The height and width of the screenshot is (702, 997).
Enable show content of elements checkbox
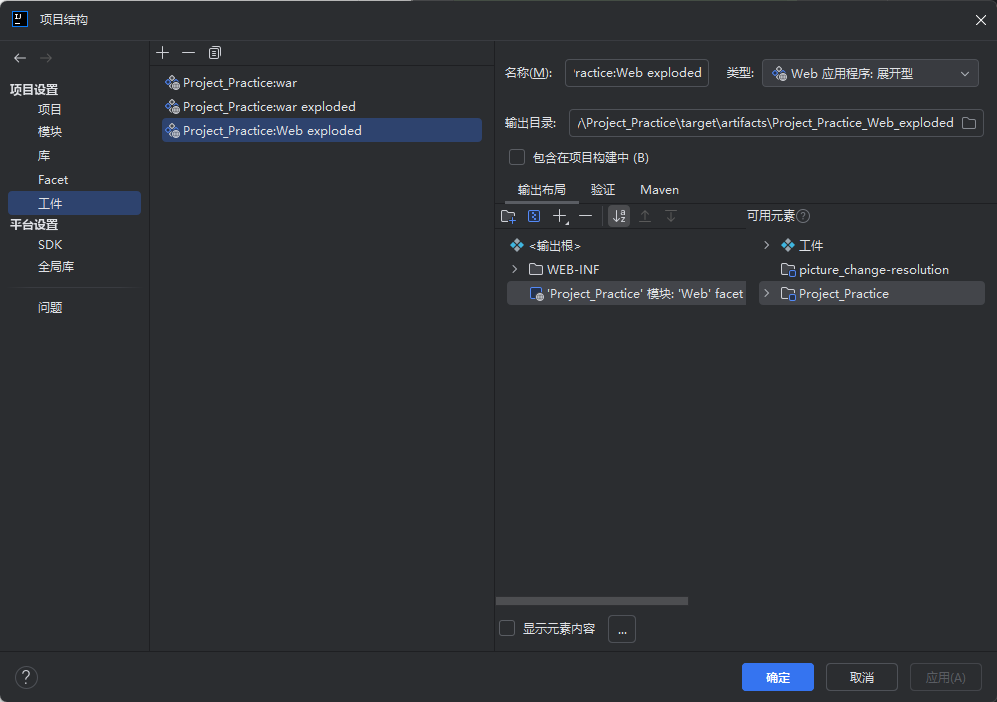[x=507, y=628]
